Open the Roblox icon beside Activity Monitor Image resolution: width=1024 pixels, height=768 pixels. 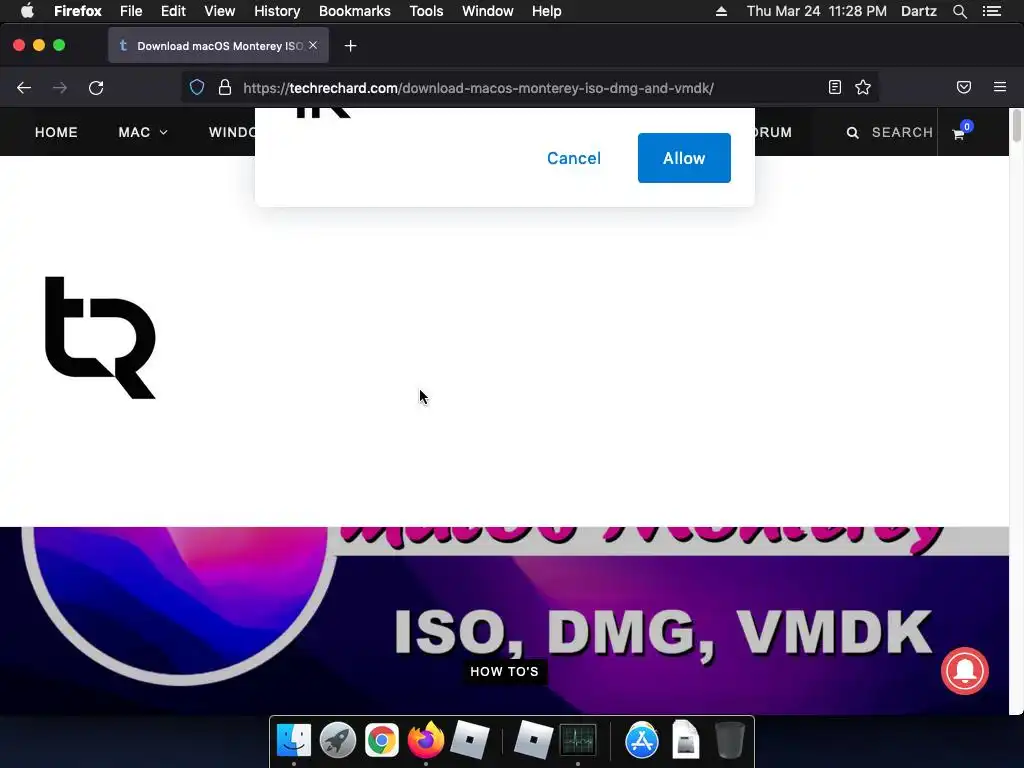pos(534,741)
